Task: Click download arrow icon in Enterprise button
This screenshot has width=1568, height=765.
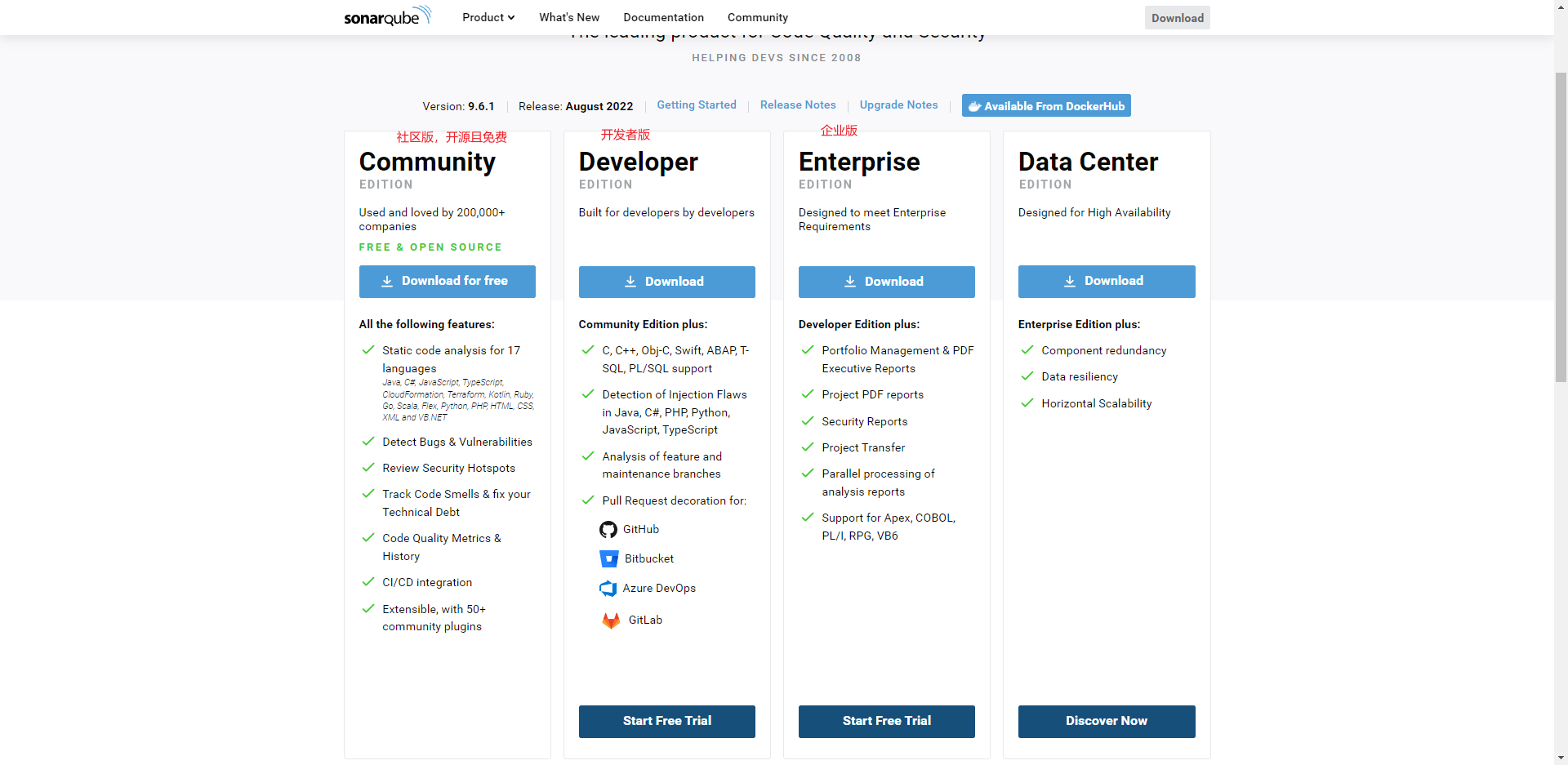Action: [850, 282]
